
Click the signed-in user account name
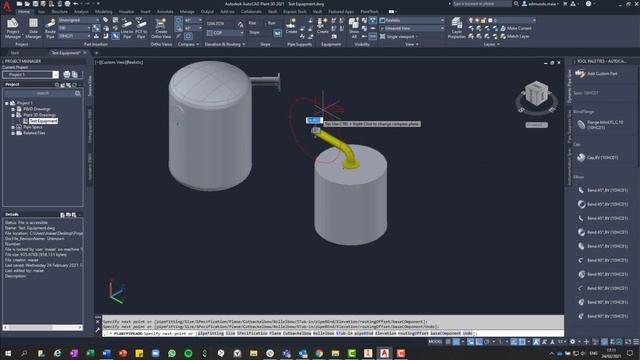coord(542,4)
